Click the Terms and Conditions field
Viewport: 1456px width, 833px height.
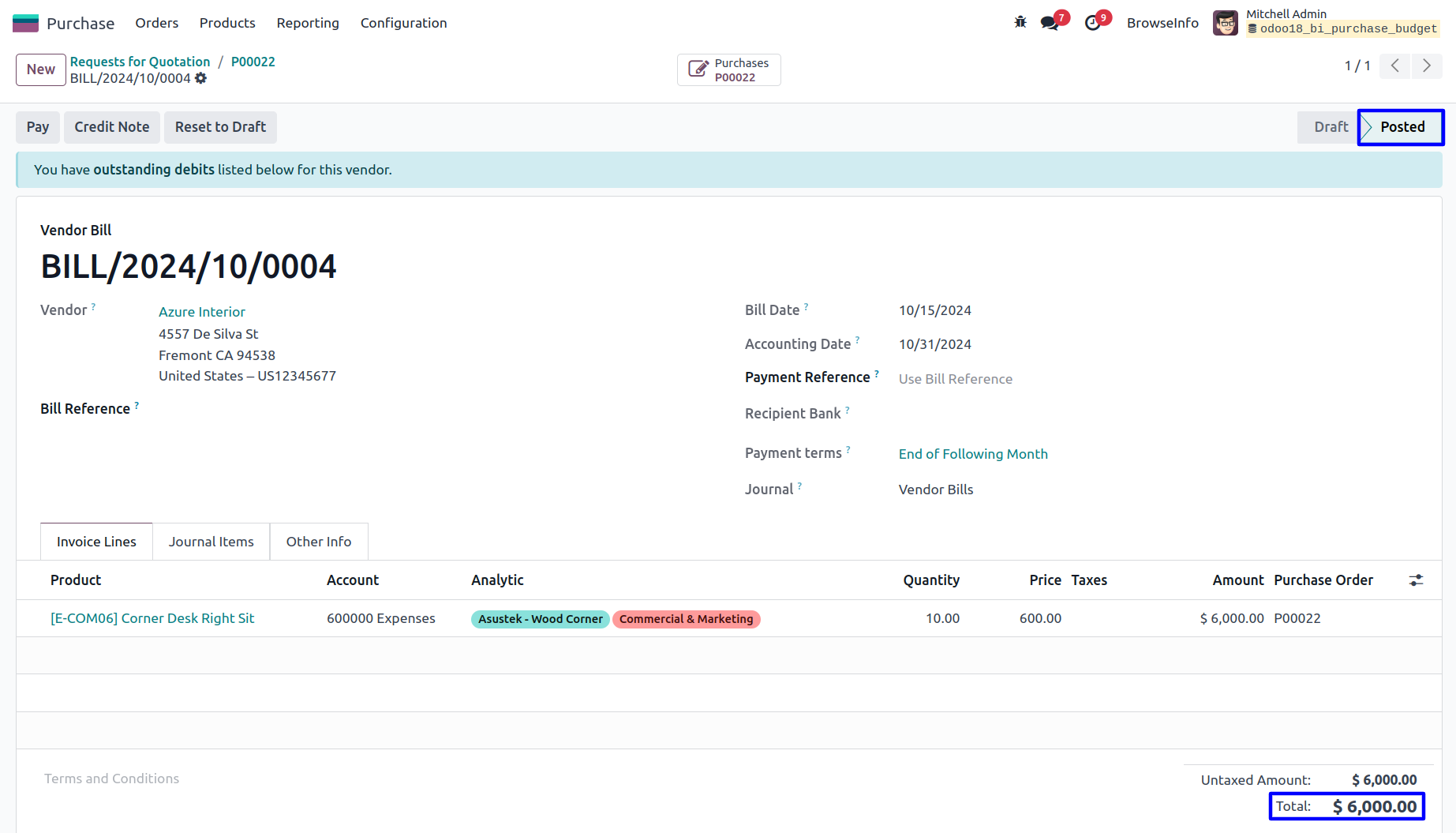(111, 779)
